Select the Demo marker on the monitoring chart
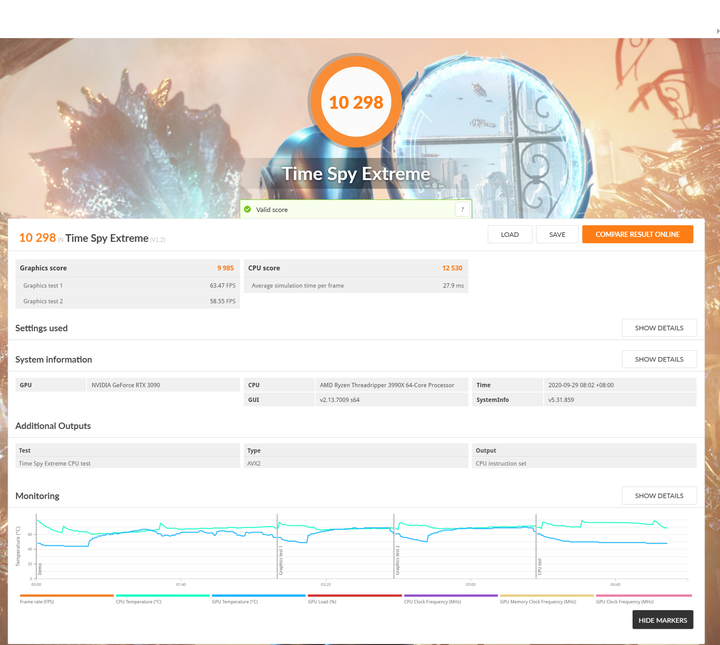 [x=40, y=569]
